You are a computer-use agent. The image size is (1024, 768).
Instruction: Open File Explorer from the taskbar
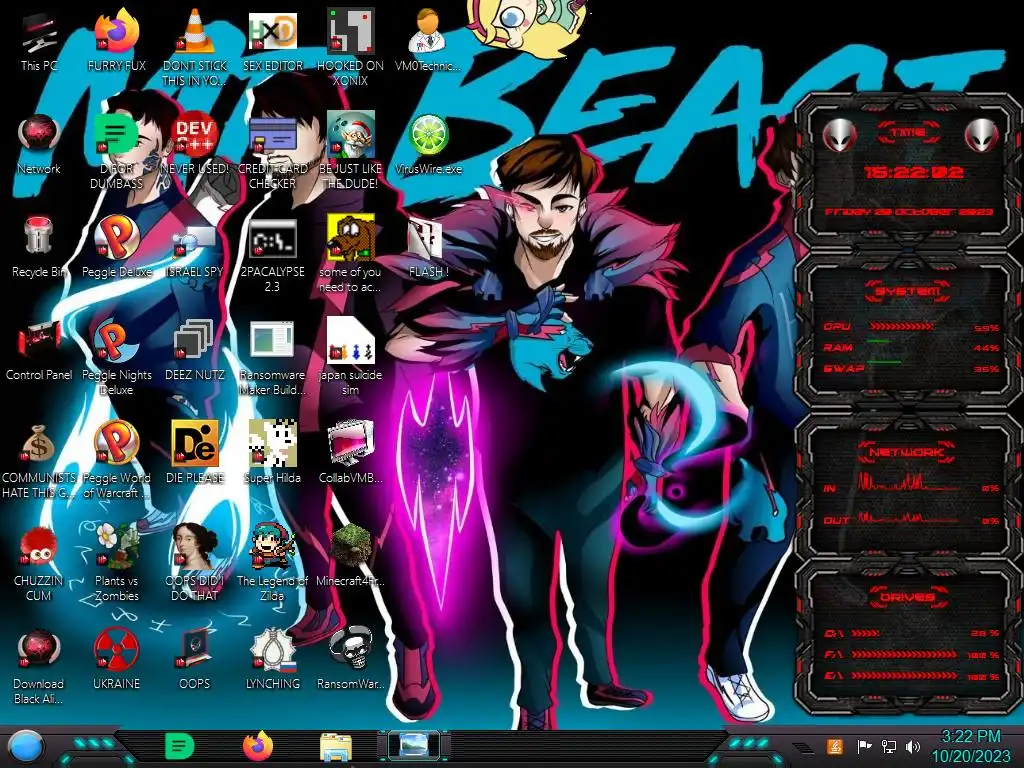coord(336,747)
